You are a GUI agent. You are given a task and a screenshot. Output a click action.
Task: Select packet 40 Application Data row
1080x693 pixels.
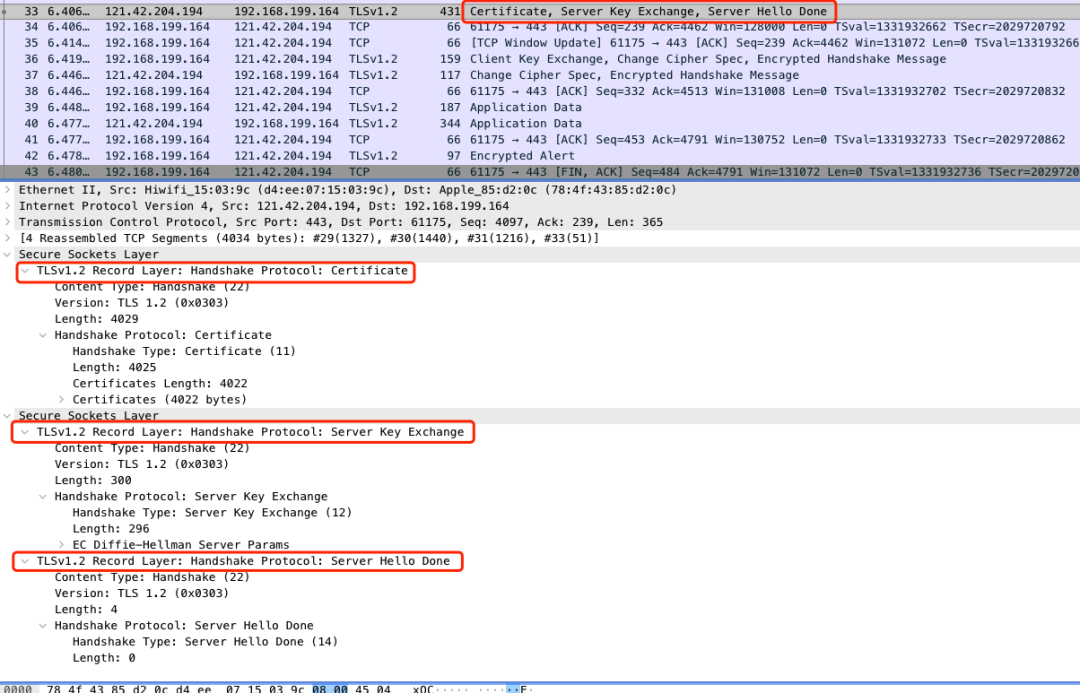pyautogui.click(x=540, y=123)
